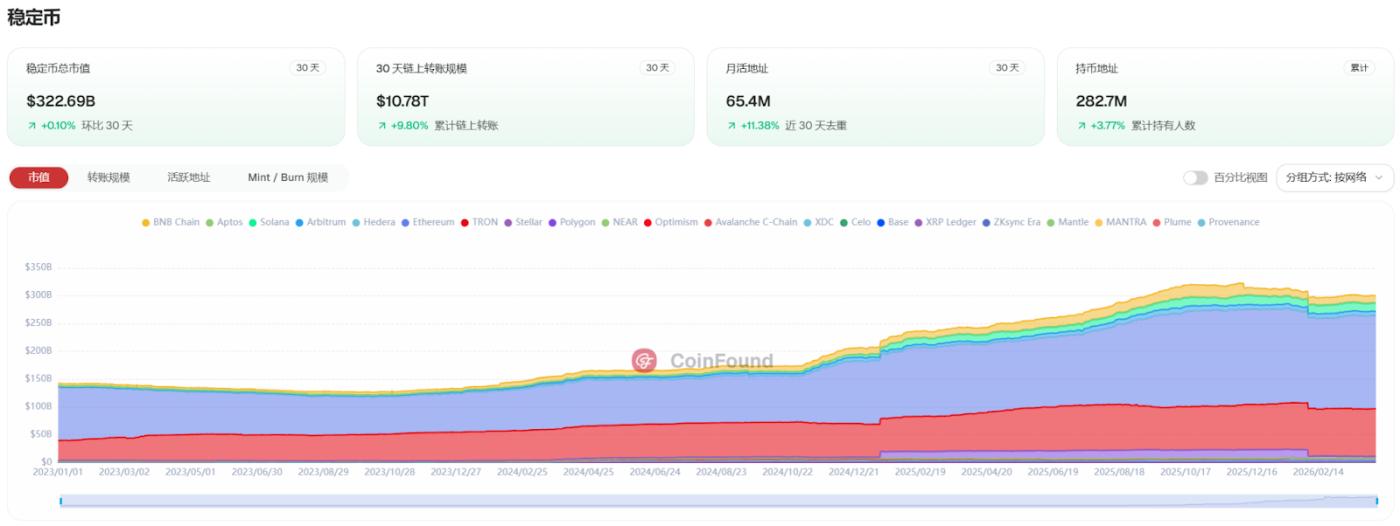Screen dimensions: 1400x526
Task: Open the 分组方式 grouping dropdown
Action: pyautogui.click(x=1334, y=177)
